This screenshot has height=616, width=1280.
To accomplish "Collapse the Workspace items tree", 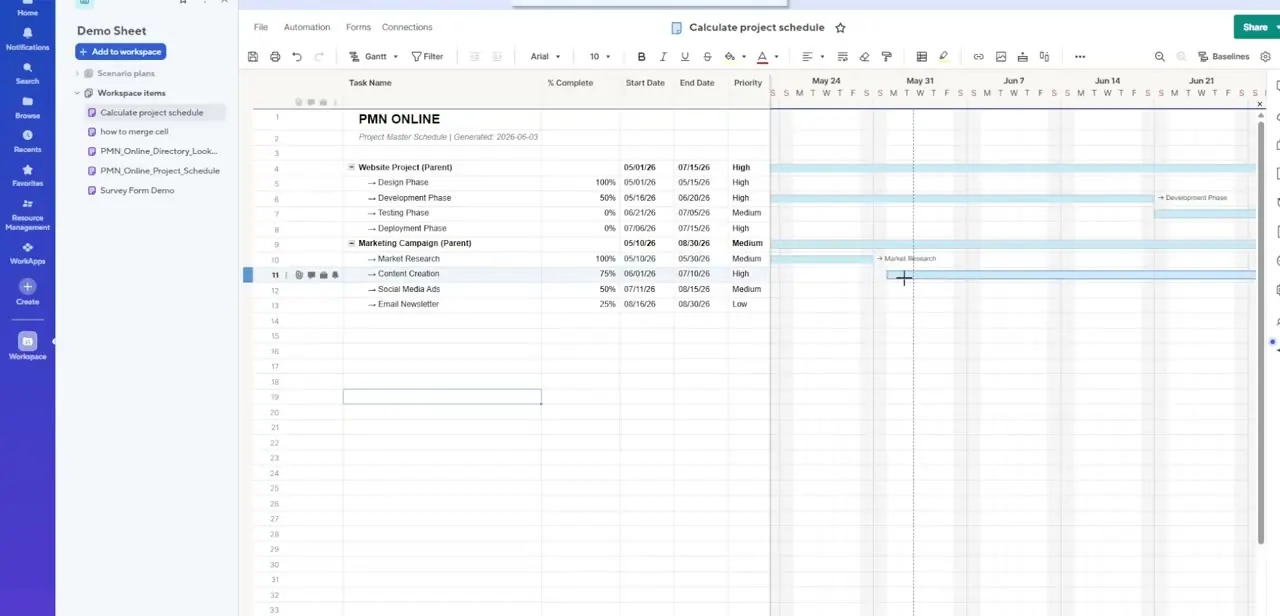I will click(x=77, y=93).
